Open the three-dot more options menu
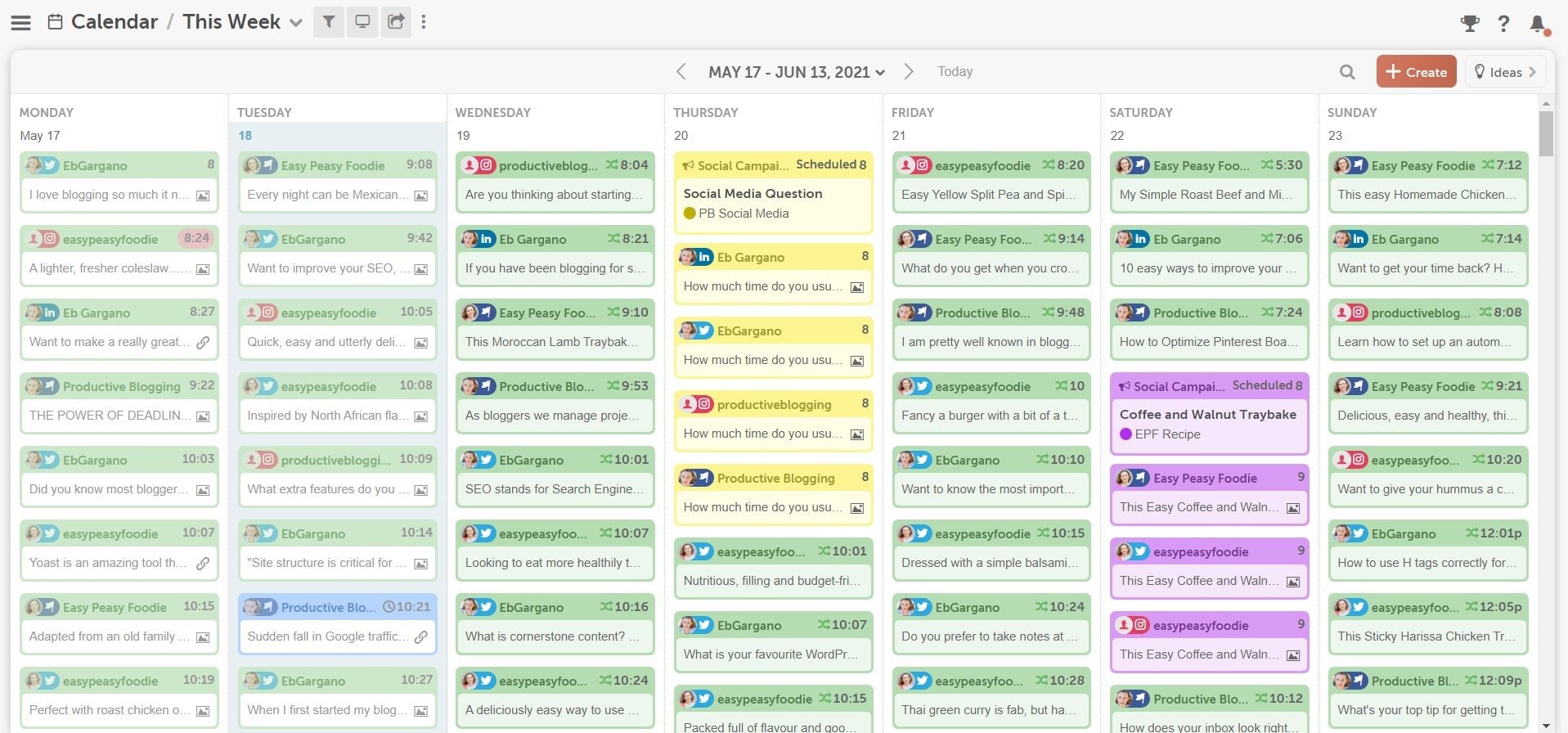Viewport: 1568px width, 733px height. [424, 22]
